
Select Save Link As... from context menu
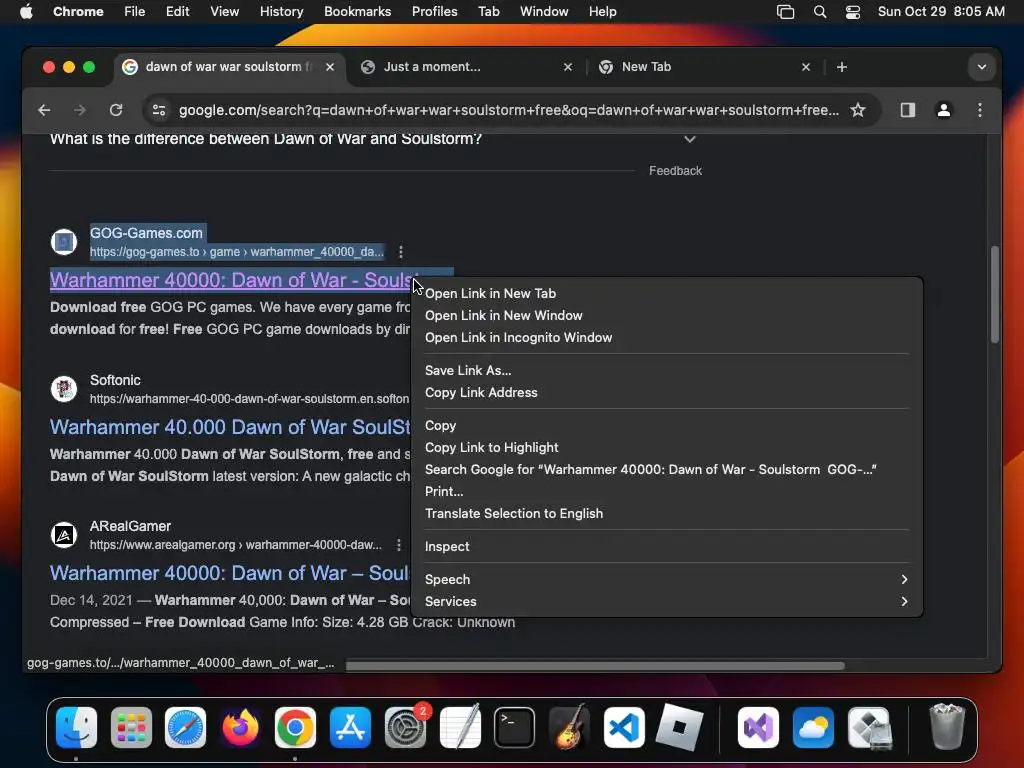[x=667, y=370]
